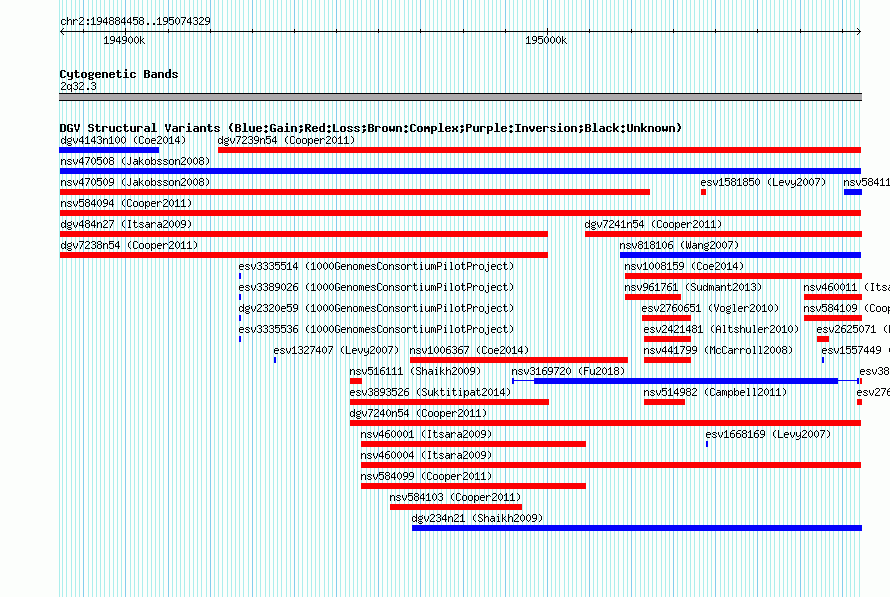
Task: View the esv3893526 (Suktitipat2014) variant label
Action: tap(430, 392)
